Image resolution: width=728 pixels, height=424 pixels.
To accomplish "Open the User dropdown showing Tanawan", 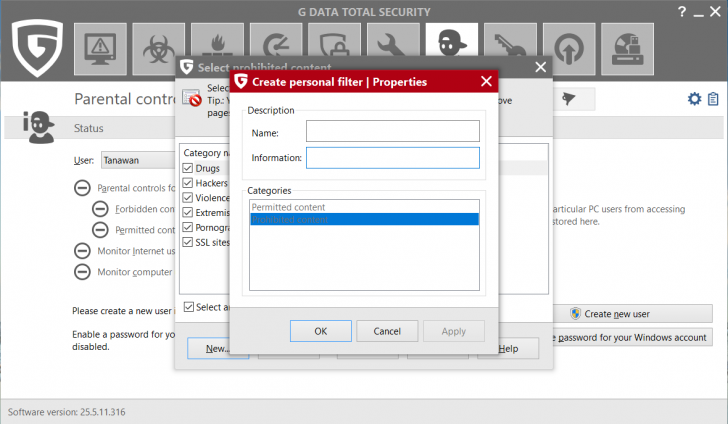I will [138, 160].
